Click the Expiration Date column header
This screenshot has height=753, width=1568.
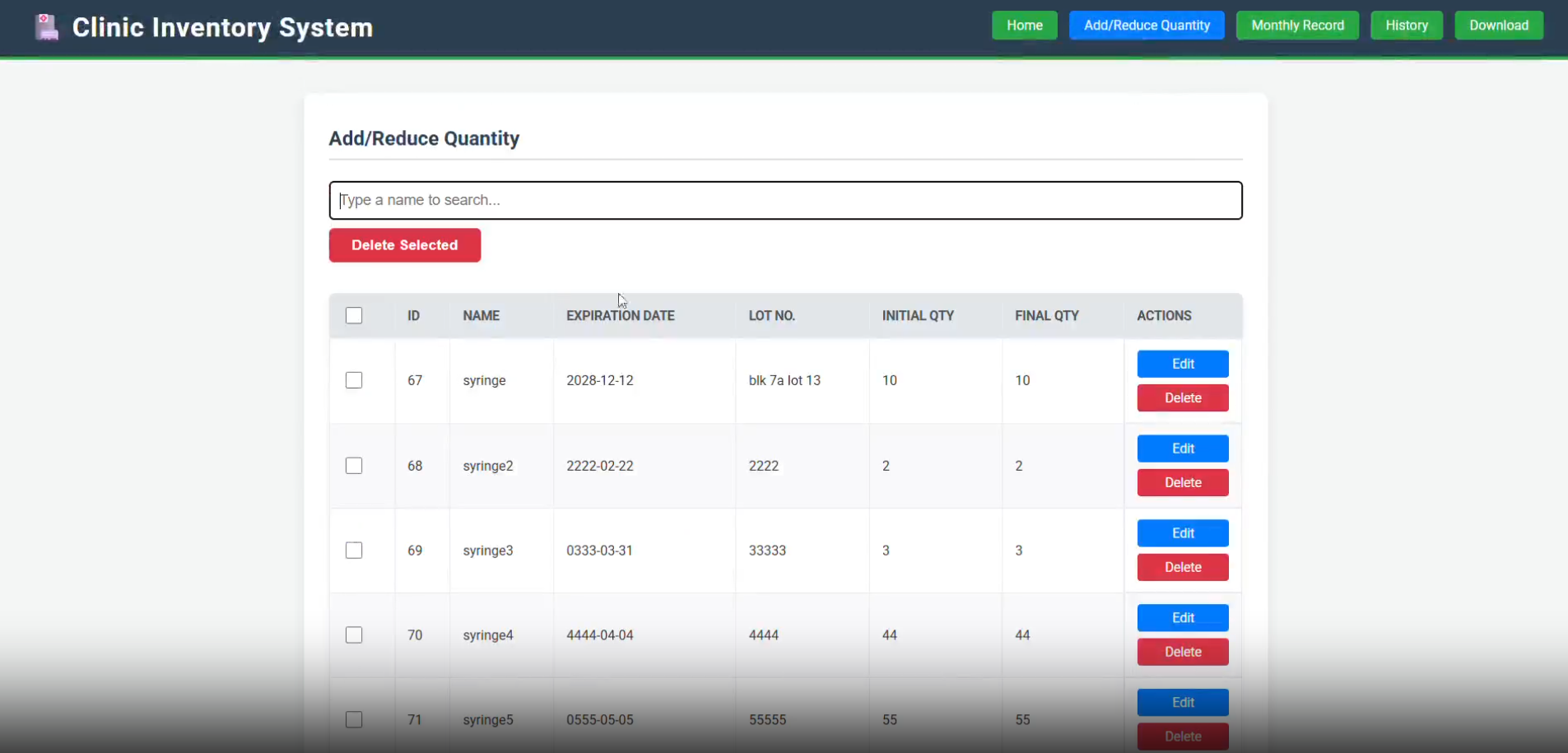[620, 316]
